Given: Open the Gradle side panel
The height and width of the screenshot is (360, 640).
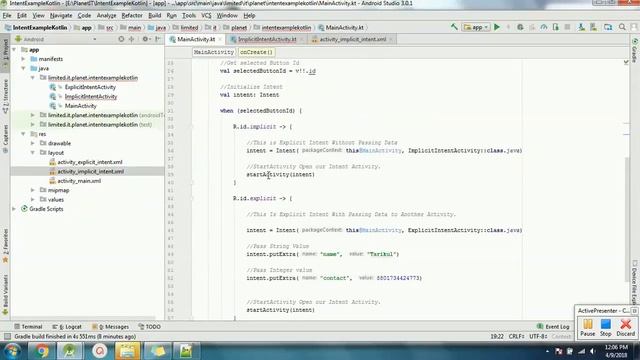Looking at the screenshot, I should tap(635, 51).
